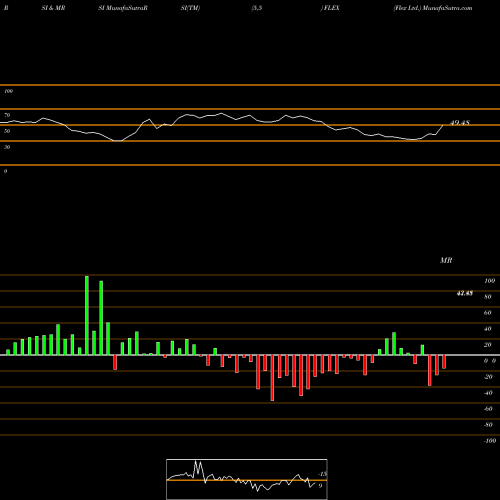Image resolution: width=500 pixels, height=500 pixels.
Task: Click the MR axis label '20'
Action: pyautogui.click(x=488, y=345)
